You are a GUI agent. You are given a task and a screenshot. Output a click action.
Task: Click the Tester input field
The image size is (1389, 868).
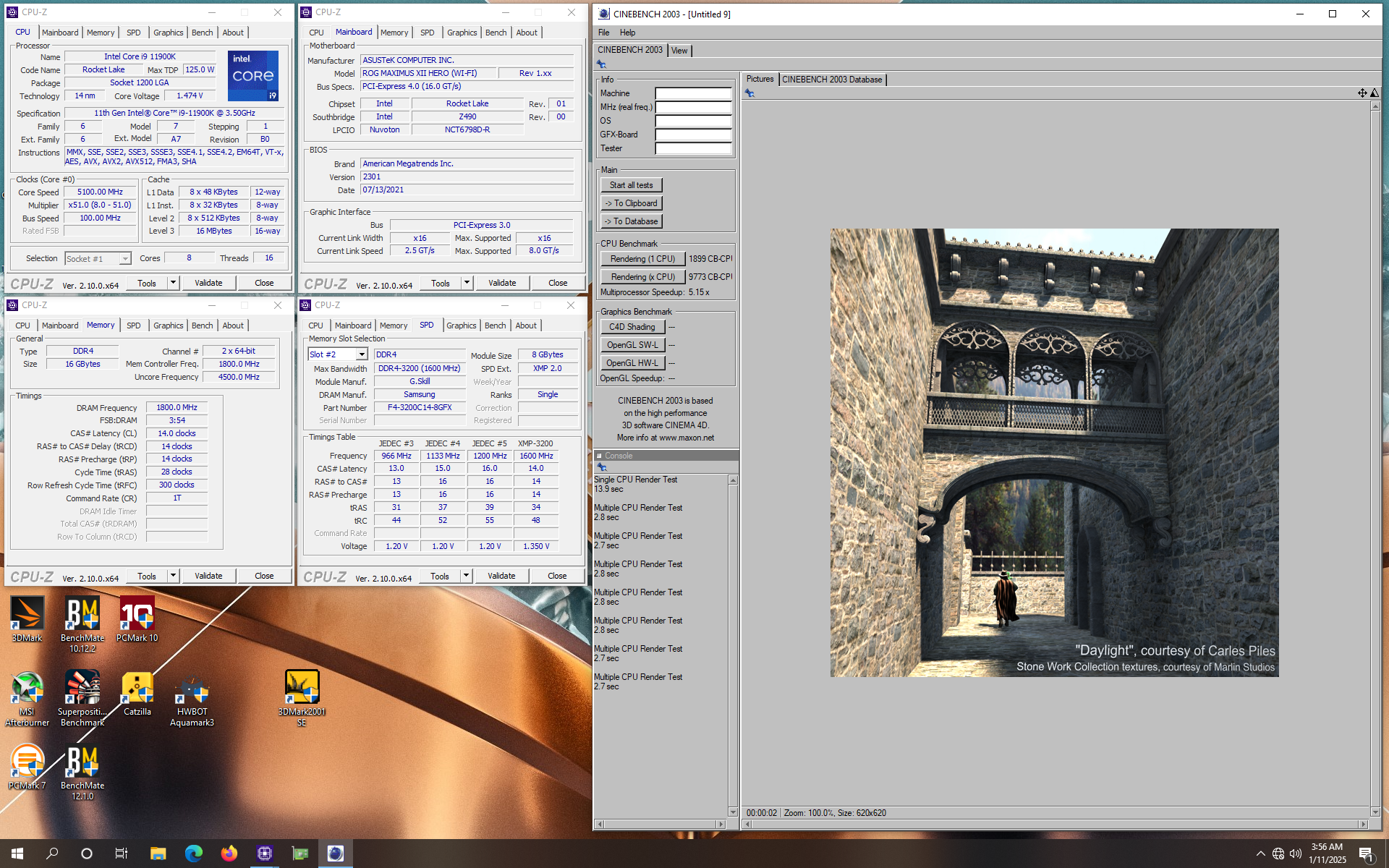[x=693, y=148]
